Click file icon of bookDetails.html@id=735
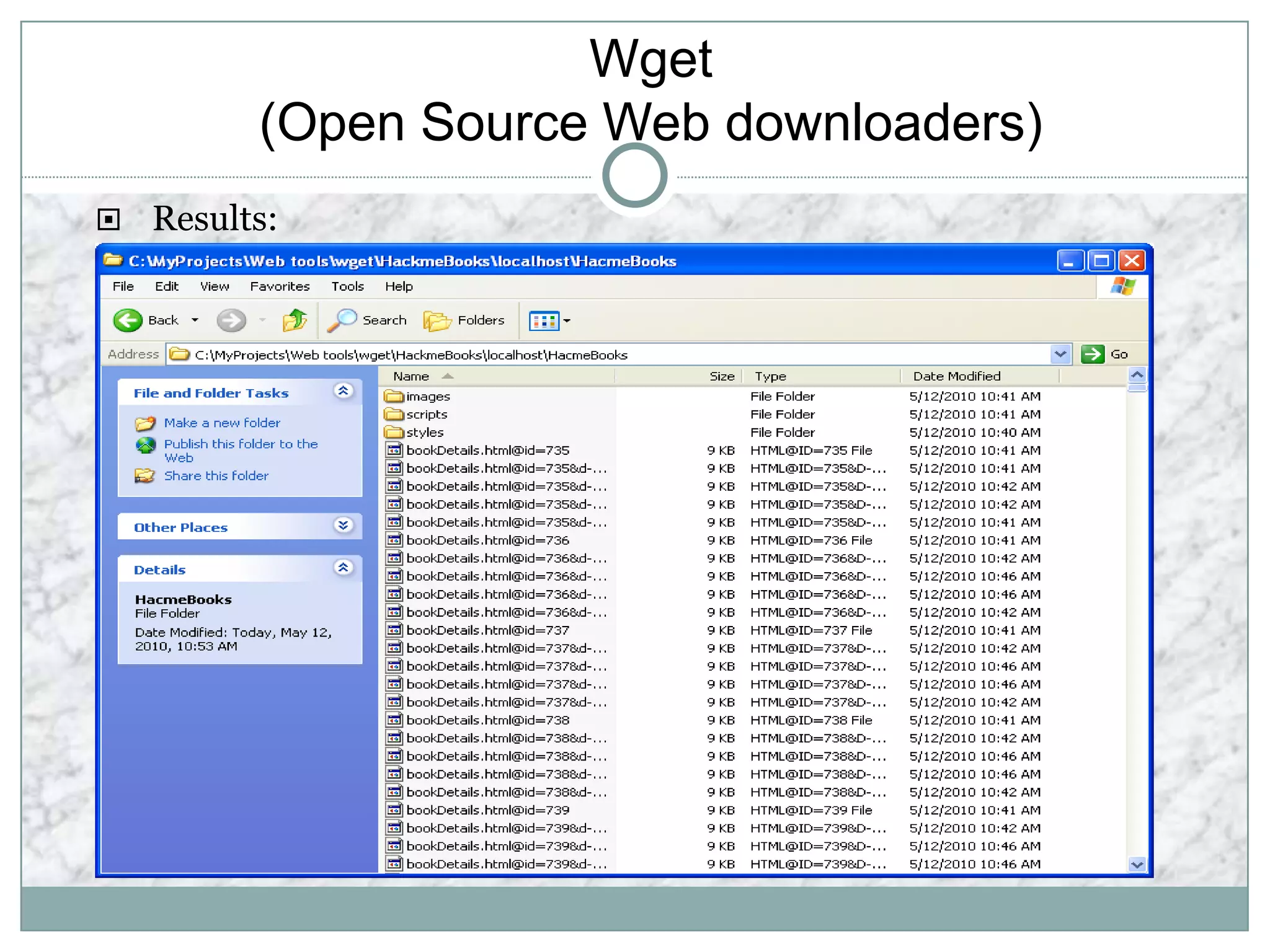 (394, 450)
